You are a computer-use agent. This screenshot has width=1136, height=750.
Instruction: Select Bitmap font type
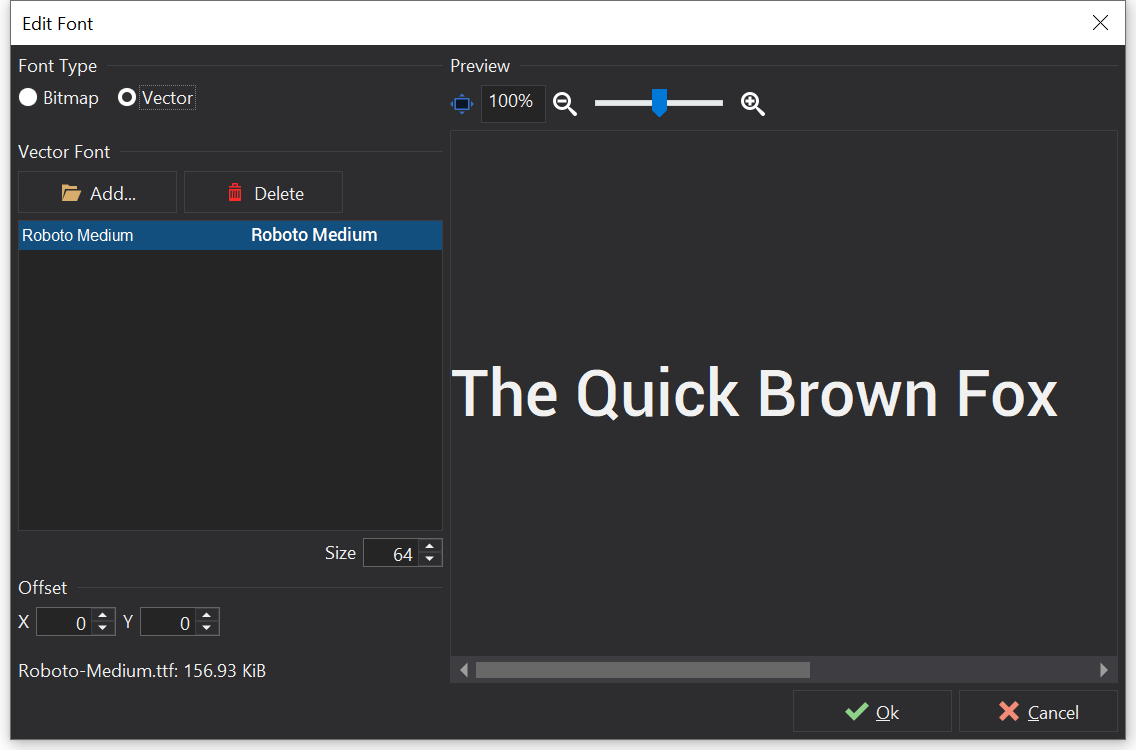29,98
